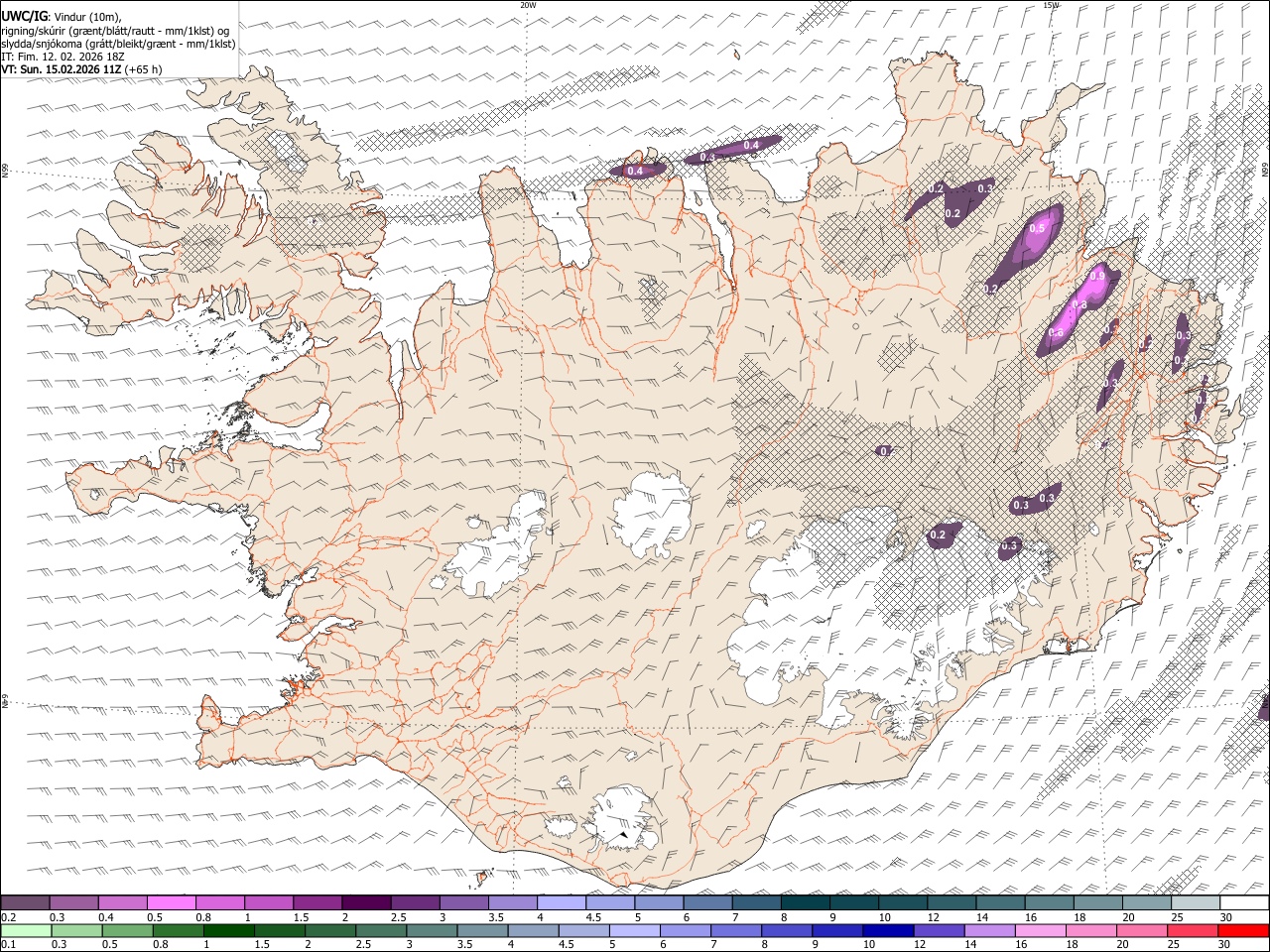Pick the lilac rain swatch labeled 14

(988, 931)
